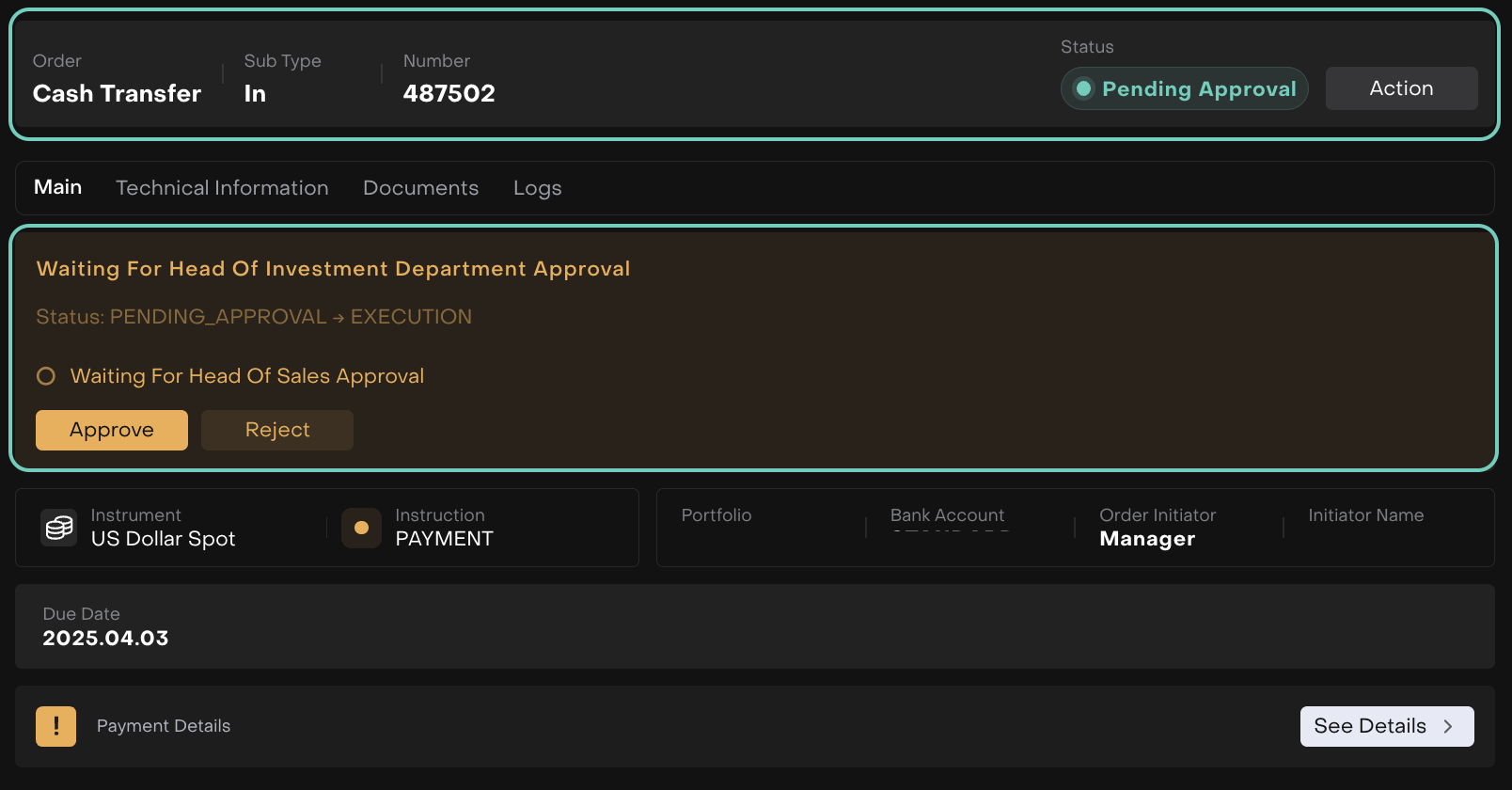
Task: Click the Bank Account field
Action: point(948,523)
